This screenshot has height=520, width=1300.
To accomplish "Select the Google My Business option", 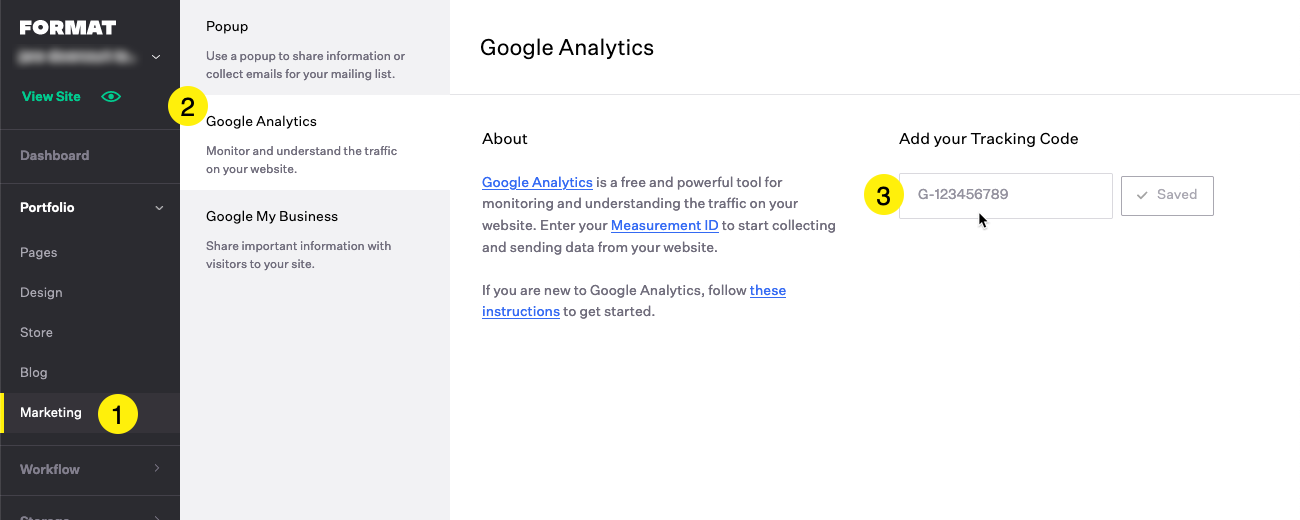I will pyautogui.click(x=315, y=238).
